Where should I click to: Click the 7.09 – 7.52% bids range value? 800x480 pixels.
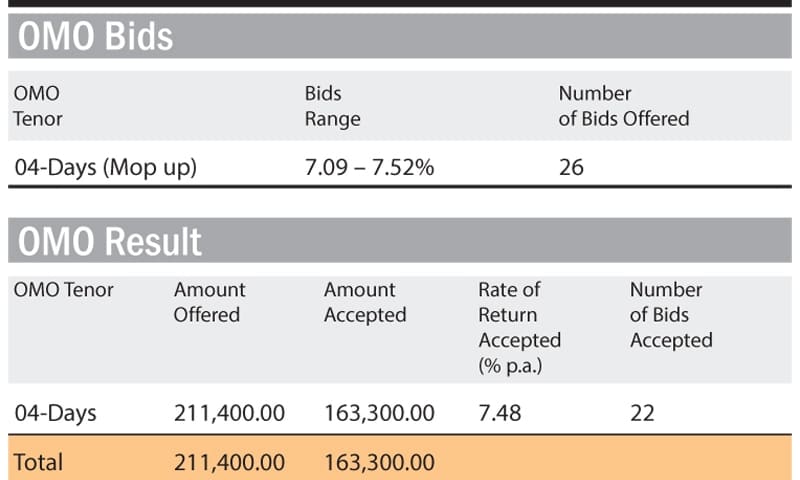click(x=369, y=168)
